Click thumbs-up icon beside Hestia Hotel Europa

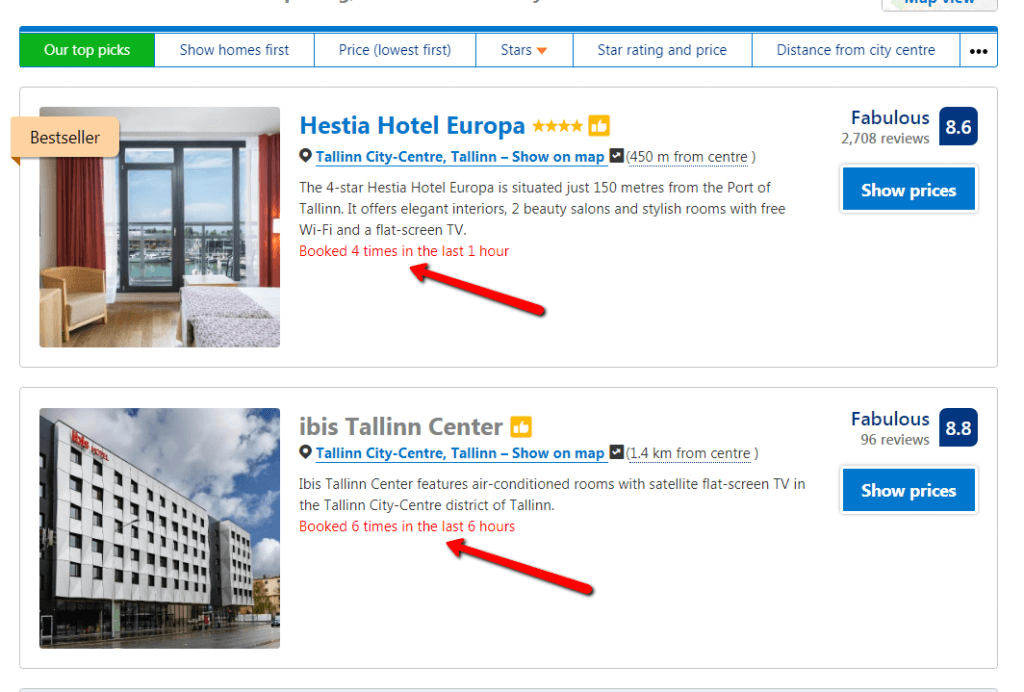599,126
